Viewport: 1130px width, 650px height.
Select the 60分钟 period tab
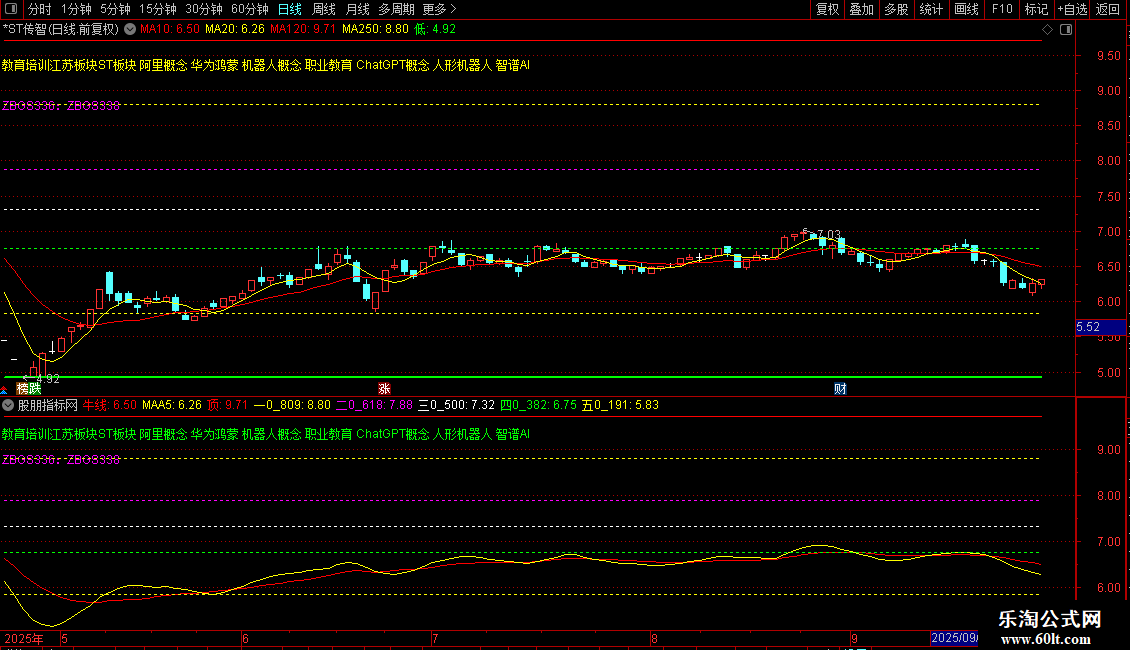[x=249, y=9]
